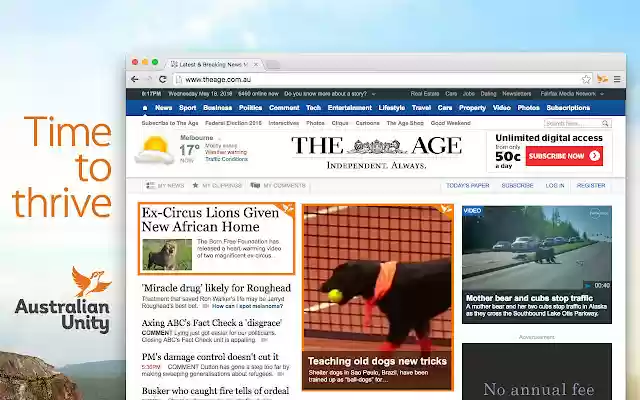Image resolution: width=640 pixels, height=400 pixels.
Task: Click the Traffic Conditions link
Action: tap(227, 159)
